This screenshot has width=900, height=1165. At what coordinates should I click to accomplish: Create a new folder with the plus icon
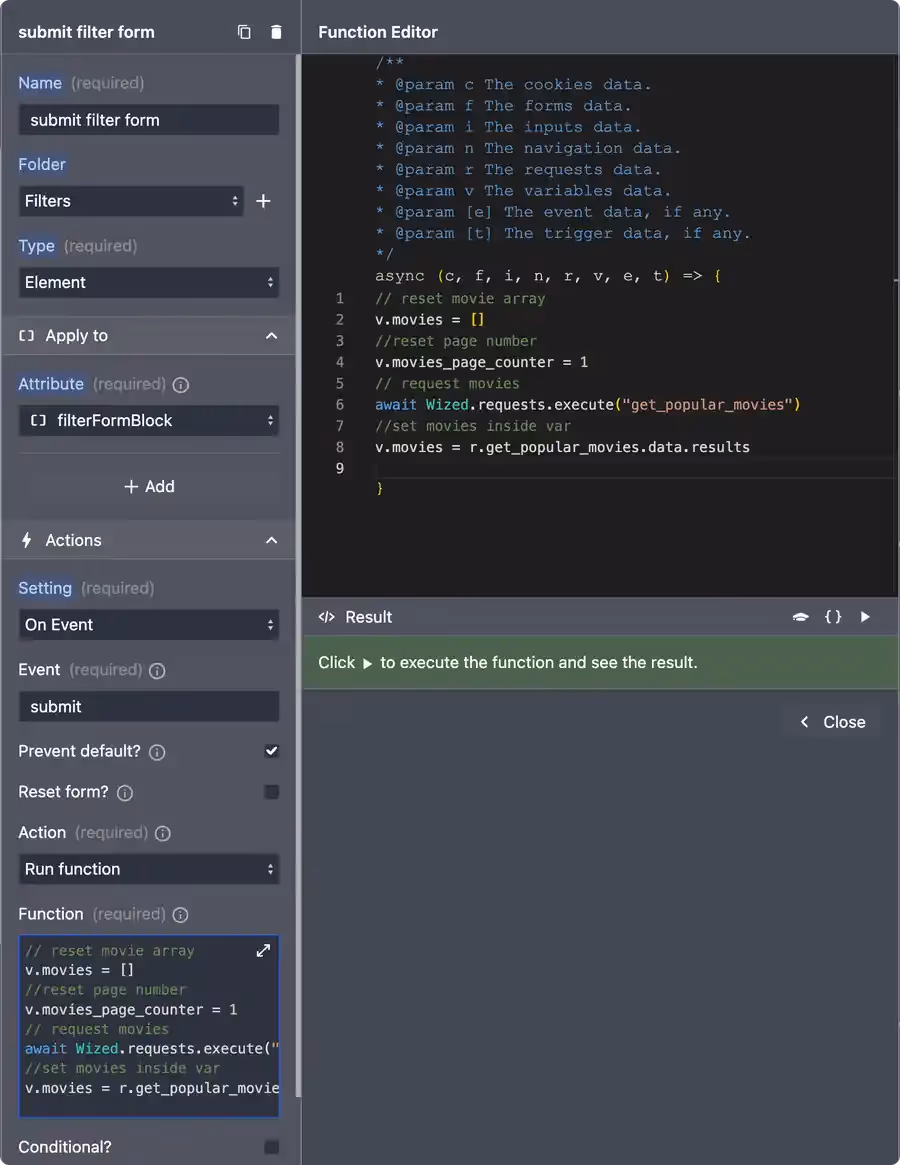(x=264, y=201)
